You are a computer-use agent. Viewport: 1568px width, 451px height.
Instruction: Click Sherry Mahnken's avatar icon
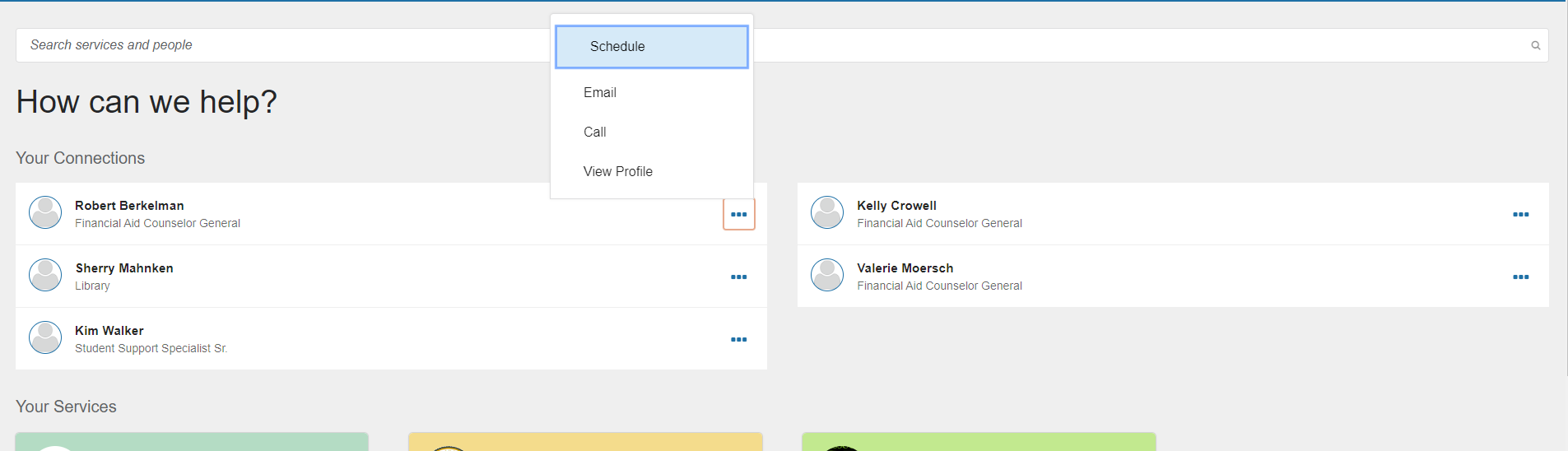pos(45,275)
